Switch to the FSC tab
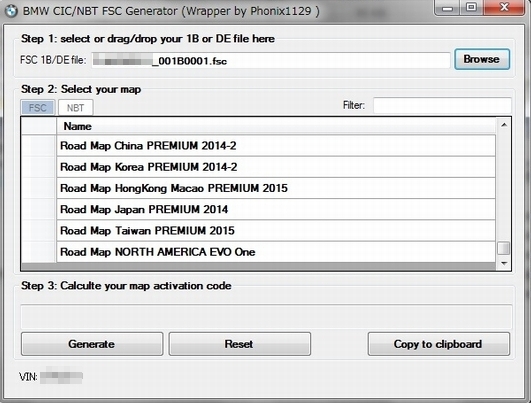 38,108
